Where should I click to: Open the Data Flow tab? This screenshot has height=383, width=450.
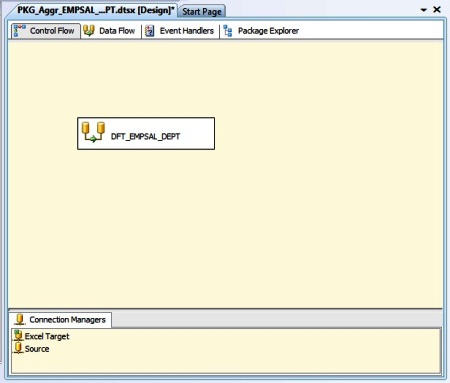(109, 31)
